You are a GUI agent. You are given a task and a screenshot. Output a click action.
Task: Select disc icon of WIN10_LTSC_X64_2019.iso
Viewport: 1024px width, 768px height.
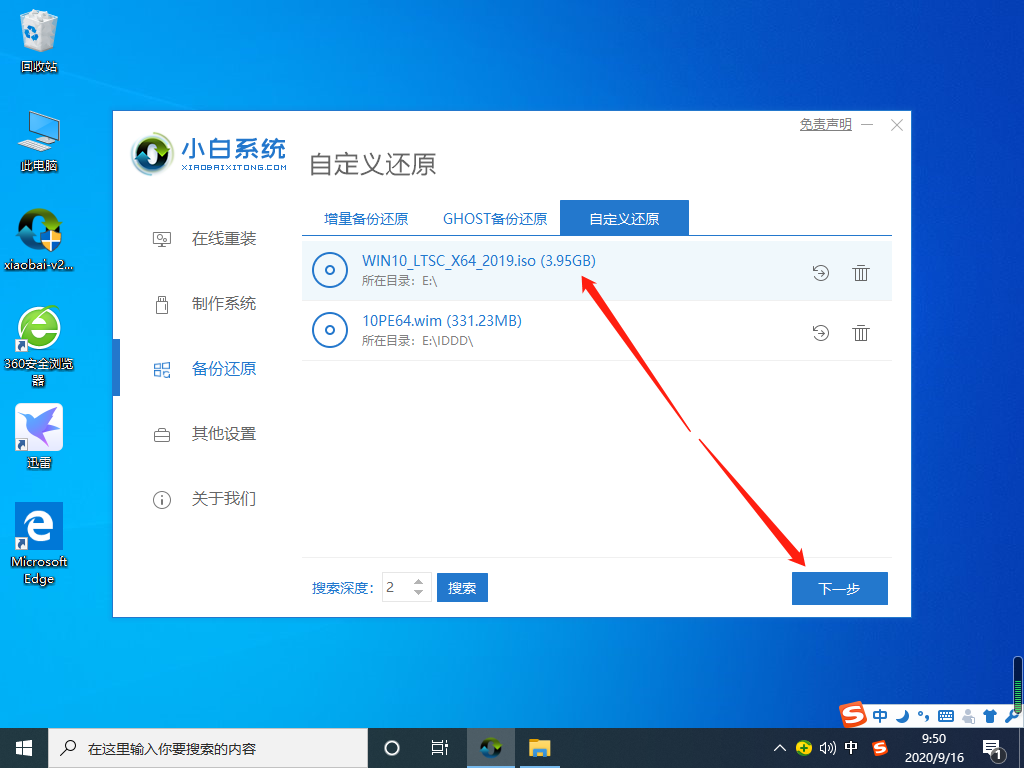330,270
